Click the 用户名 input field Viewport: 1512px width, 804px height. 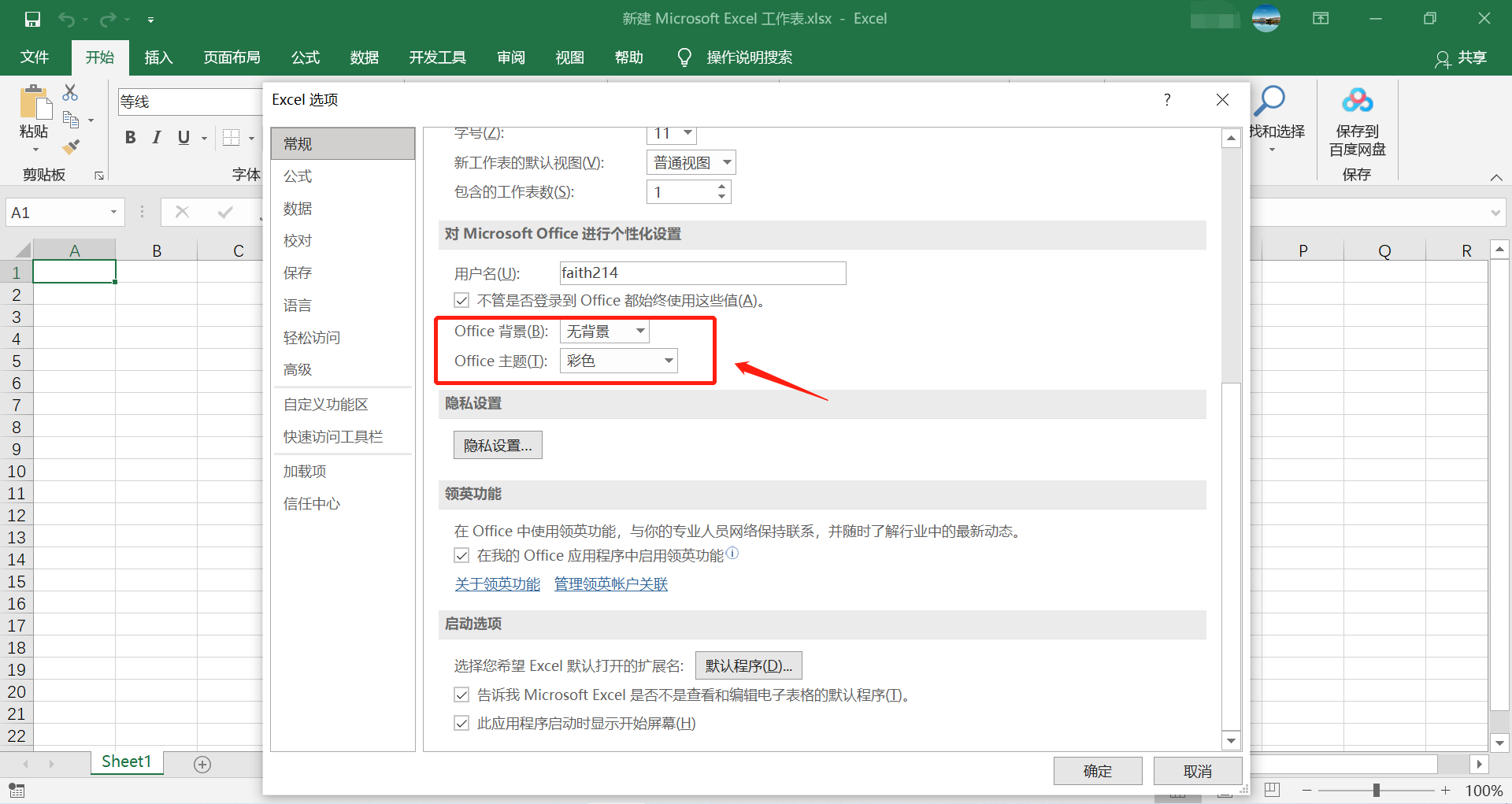pos(702,272)
